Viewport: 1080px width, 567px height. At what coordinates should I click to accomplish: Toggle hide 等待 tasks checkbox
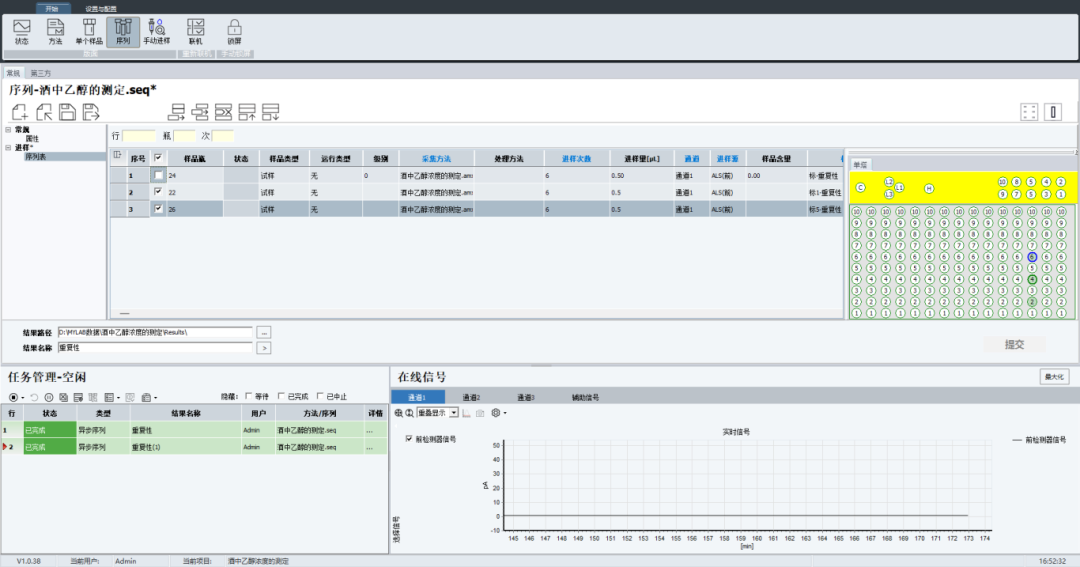tap(249, 396)
